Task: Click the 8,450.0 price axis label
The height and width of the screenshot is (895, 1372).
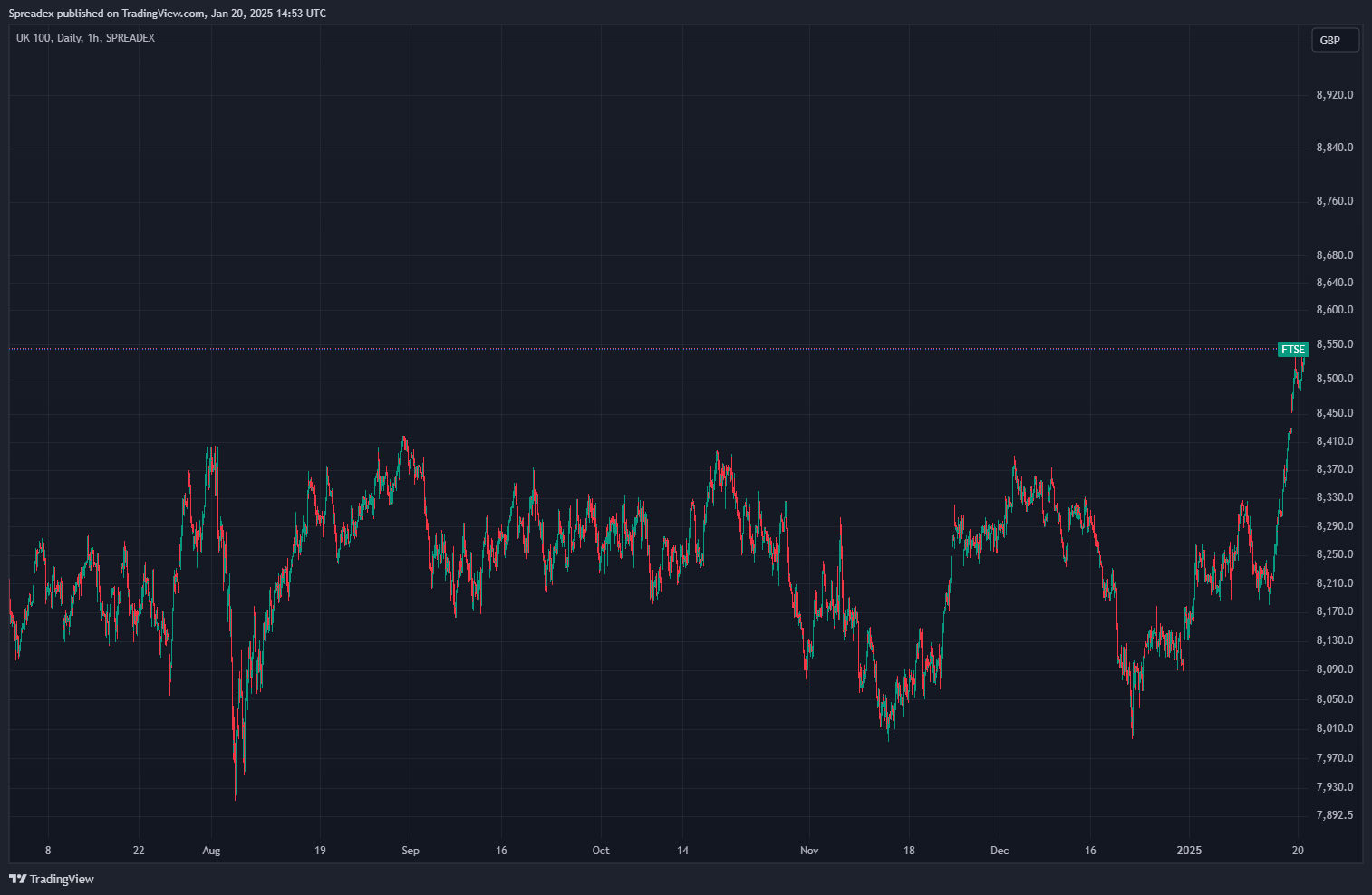Action: (1335, 413)
